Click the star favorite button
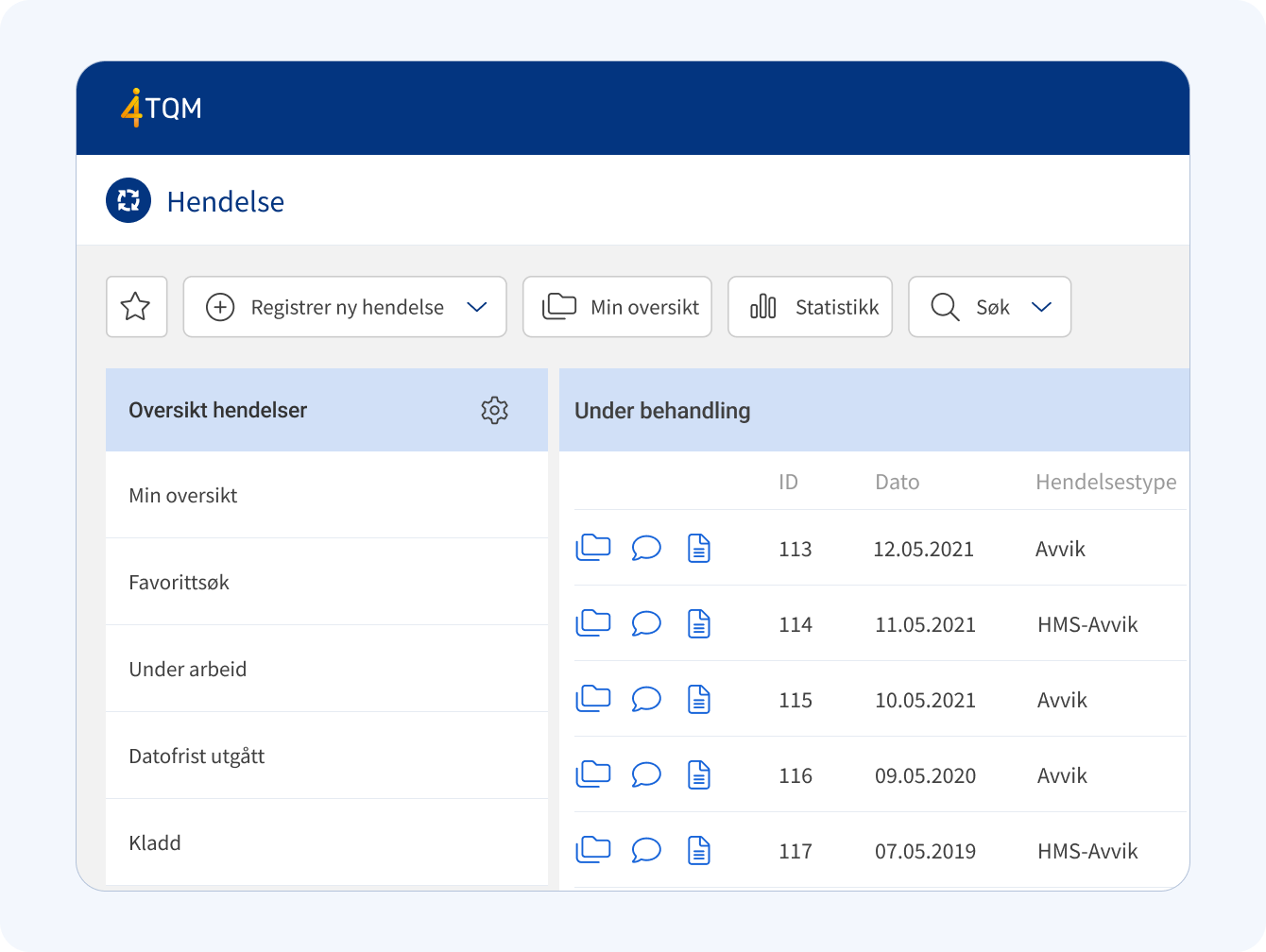Screen dimensions: 1266x952 click(136, 306)
